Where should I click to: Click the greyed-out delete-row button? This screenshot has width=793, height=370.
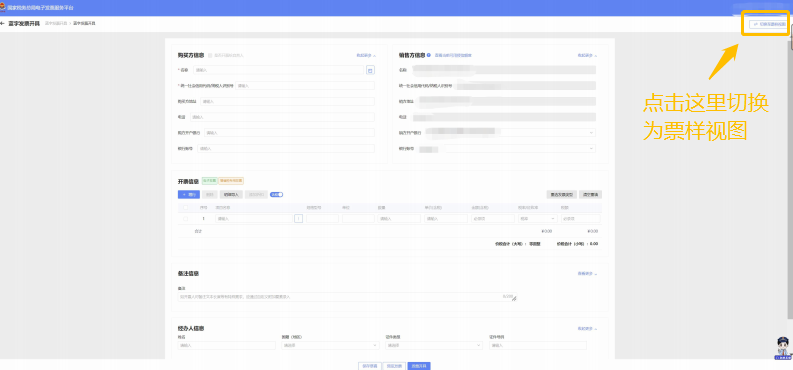210,194
